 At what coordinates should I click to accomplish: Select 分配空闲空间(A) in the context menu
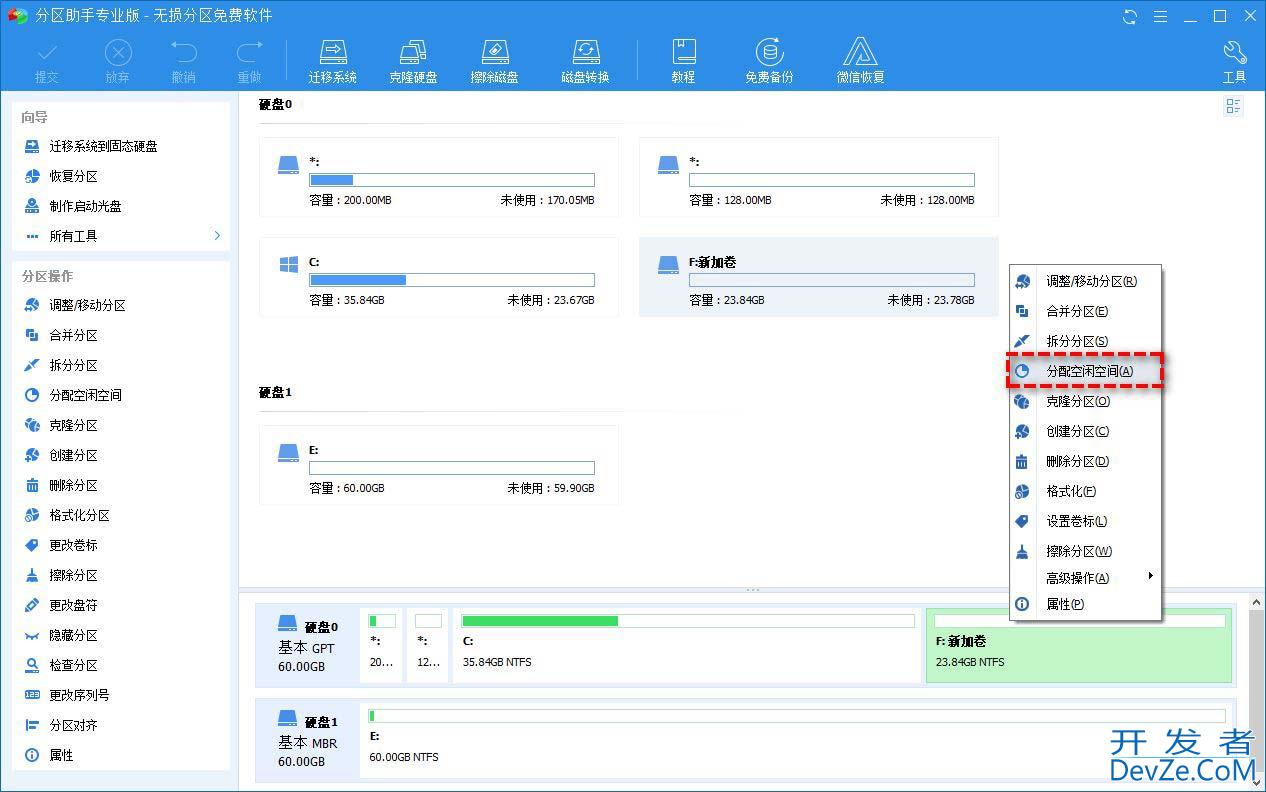[1085, 371]
